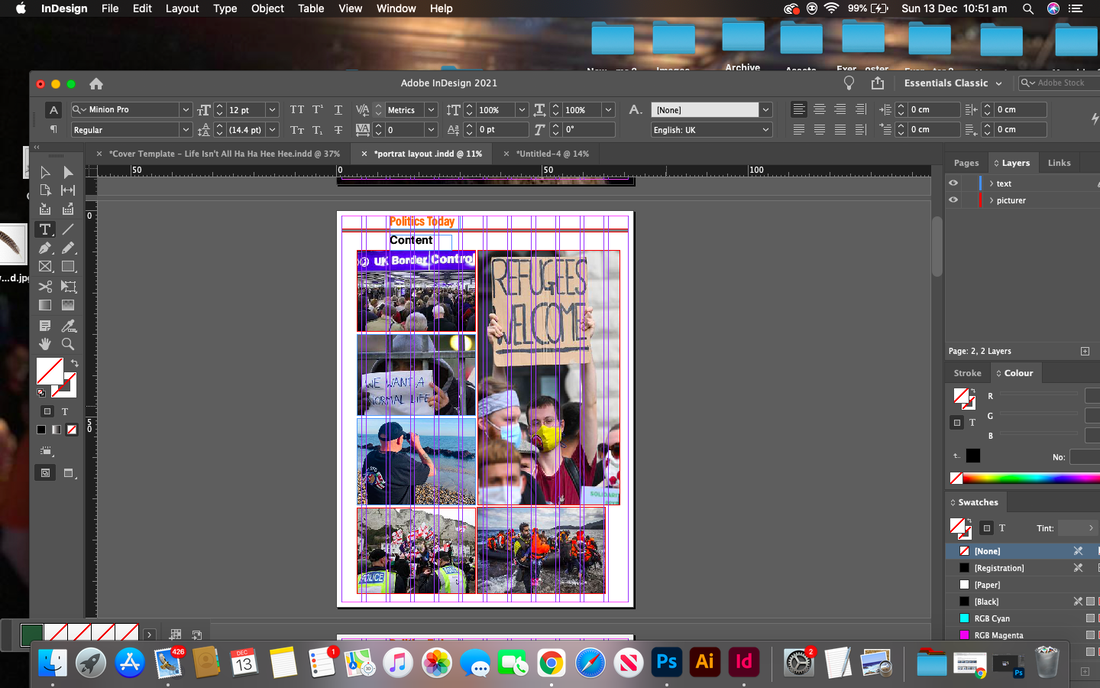Viewport: 1100px width, 688px height.
Task: Switch to the Untitled-4 document tab
Action: tap(553, 154)
